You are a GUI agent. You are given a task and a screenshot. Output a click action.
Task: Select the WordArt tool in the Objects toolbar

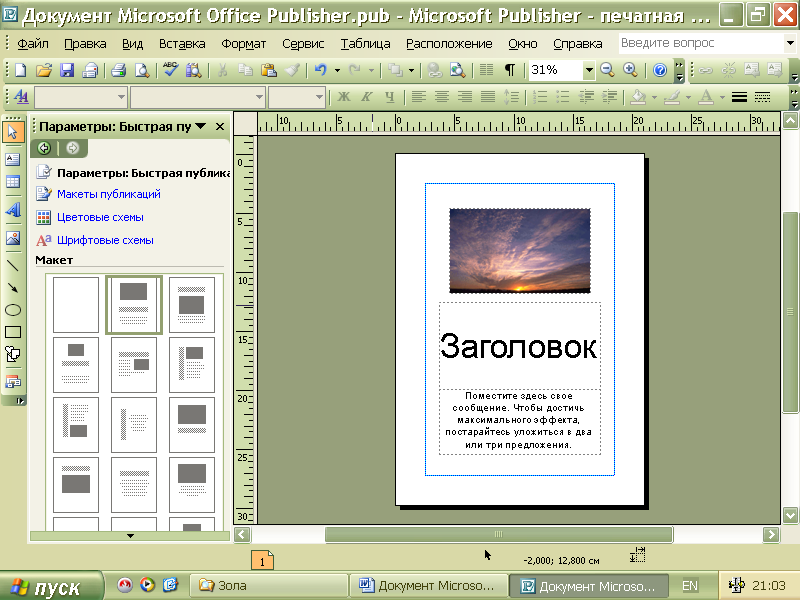point(13,210)
